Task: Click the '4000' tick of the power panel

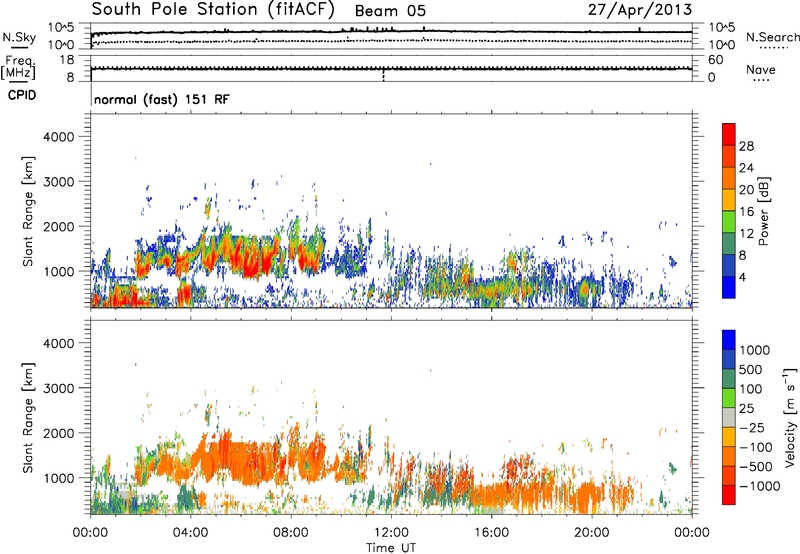Action: [58, 137]
